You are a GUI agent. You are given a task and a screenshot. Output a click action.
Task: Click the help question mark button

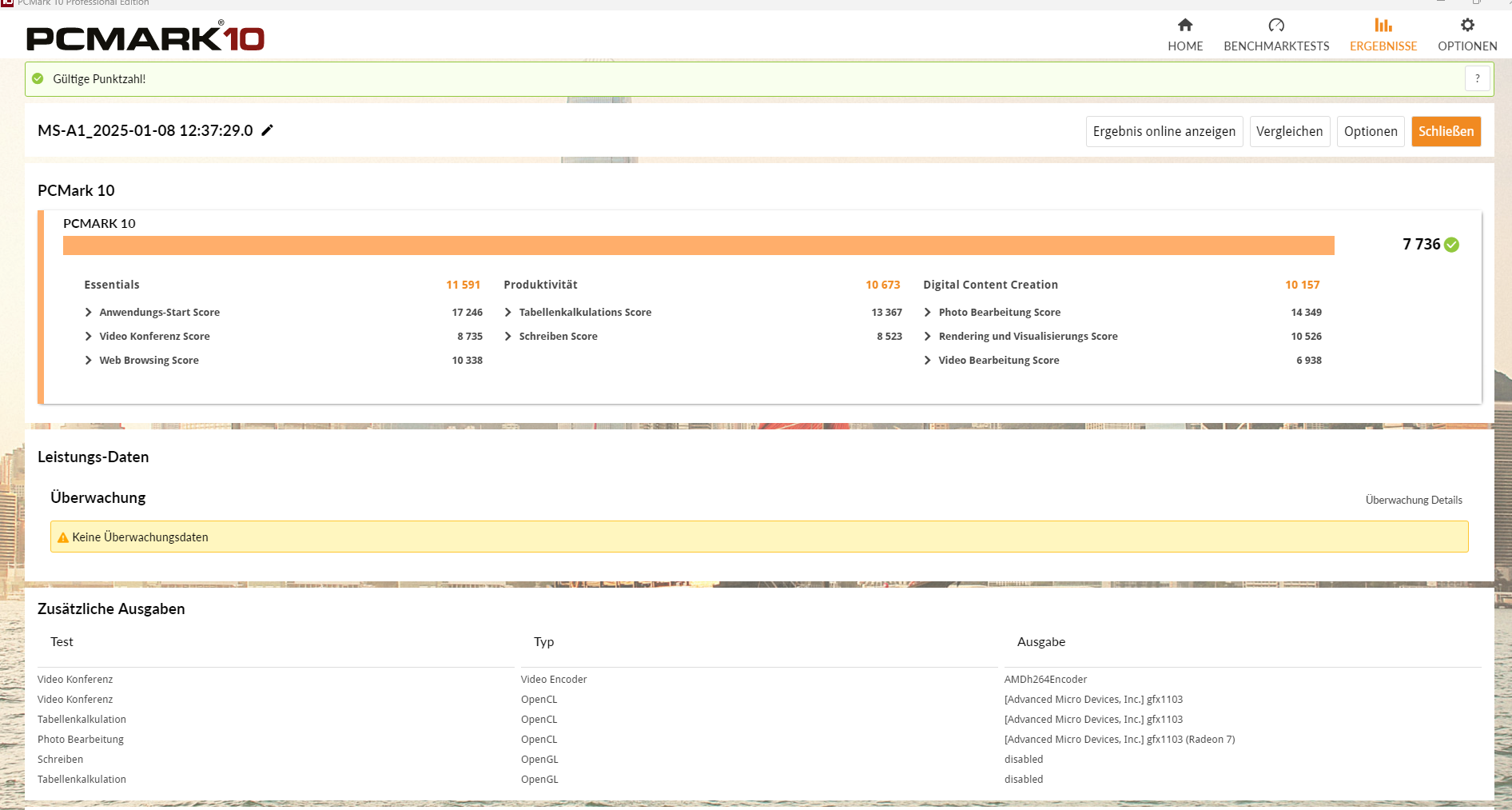(x=1477, y=78)
